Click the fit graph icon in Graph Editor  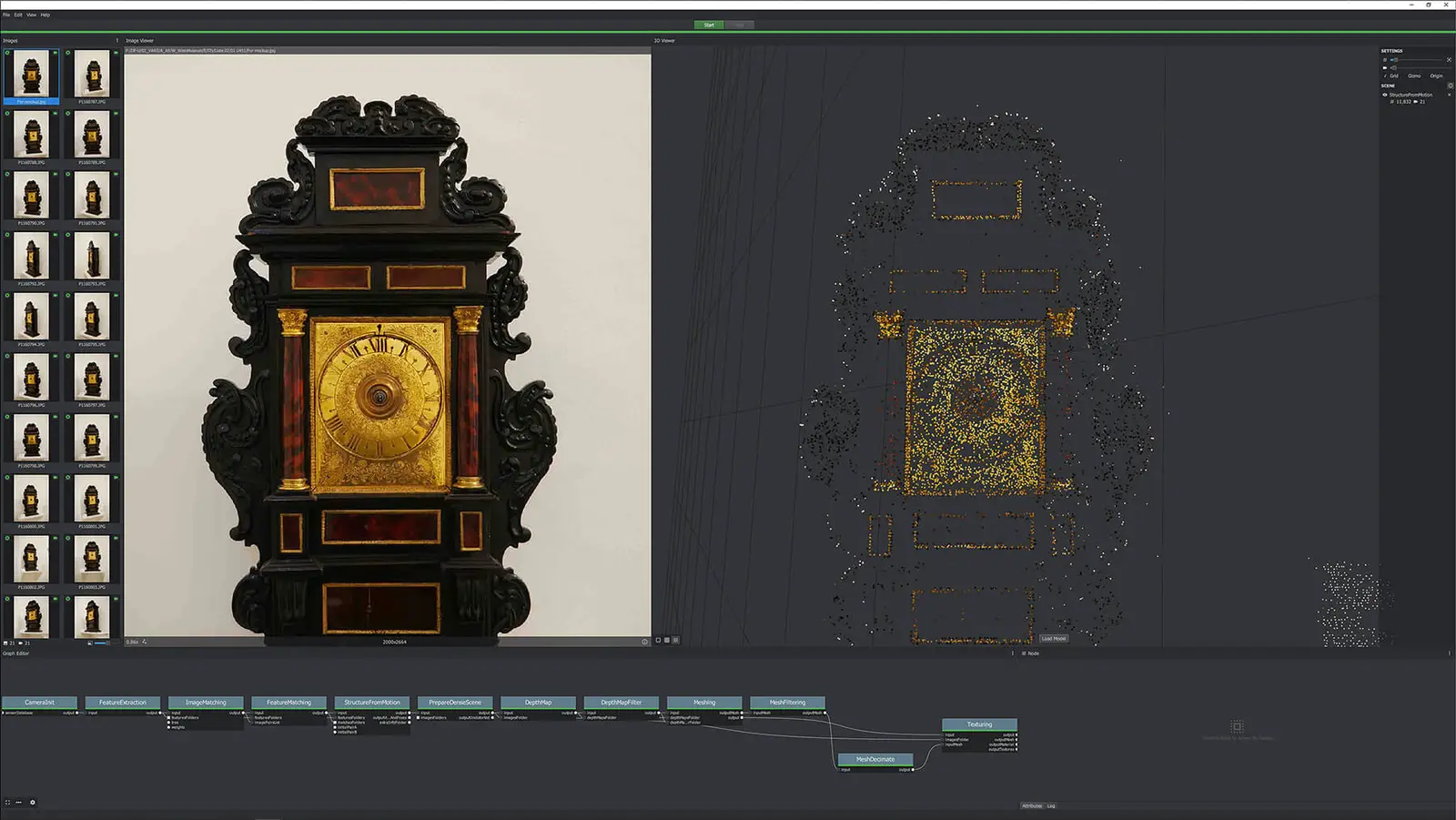7,803
